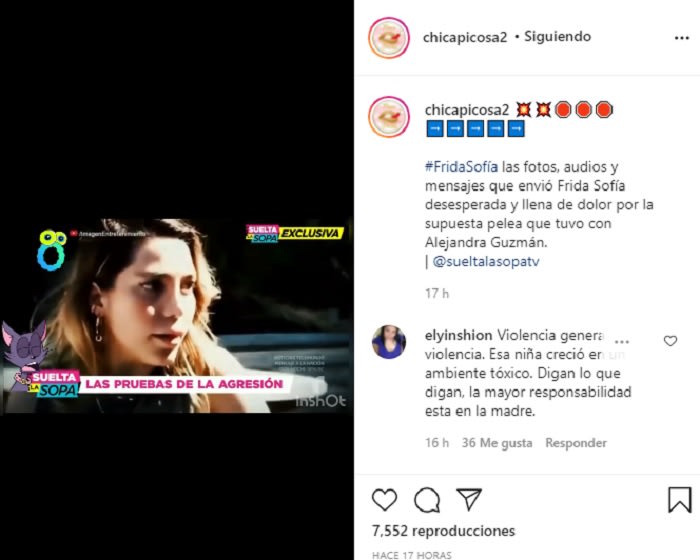Image resolution: width=700 pixels, height=560 pixels.
Task: Open chicapicosa2 username in header
Action: (465, 37)
